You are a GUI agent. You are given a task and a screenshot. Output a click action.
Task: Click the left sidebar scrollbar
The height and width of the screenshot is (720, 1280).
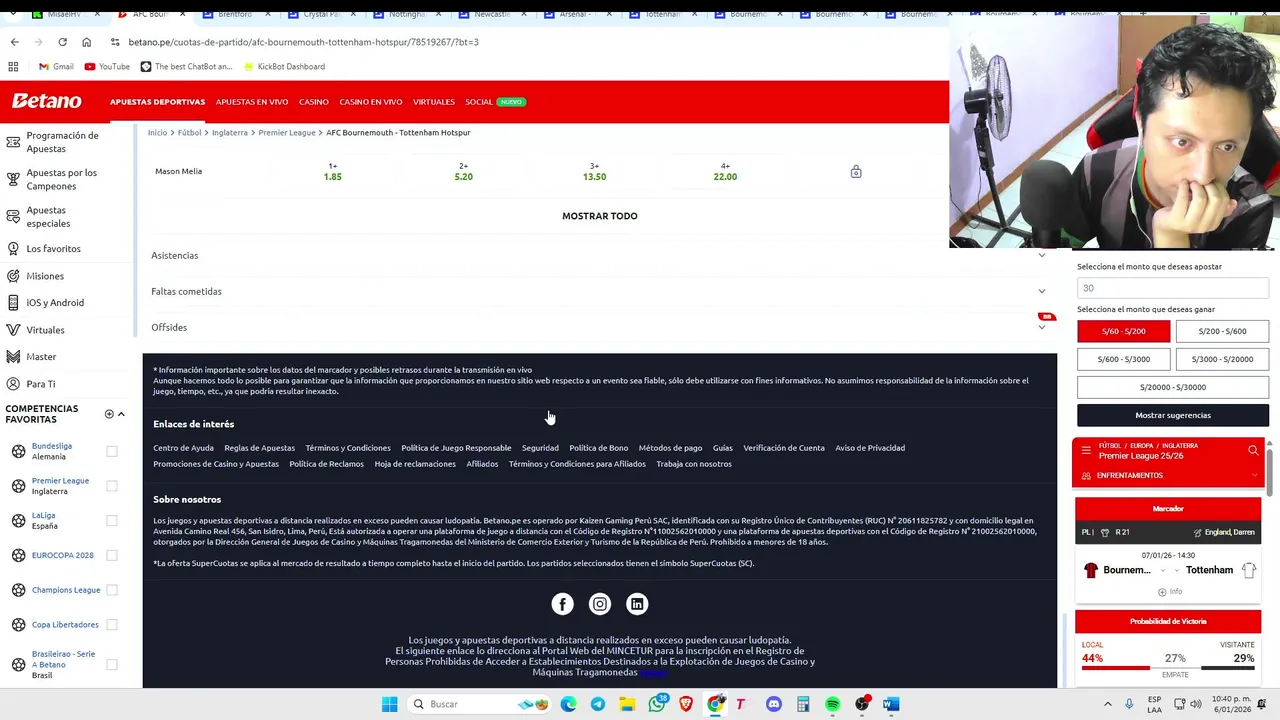[135, 230]
